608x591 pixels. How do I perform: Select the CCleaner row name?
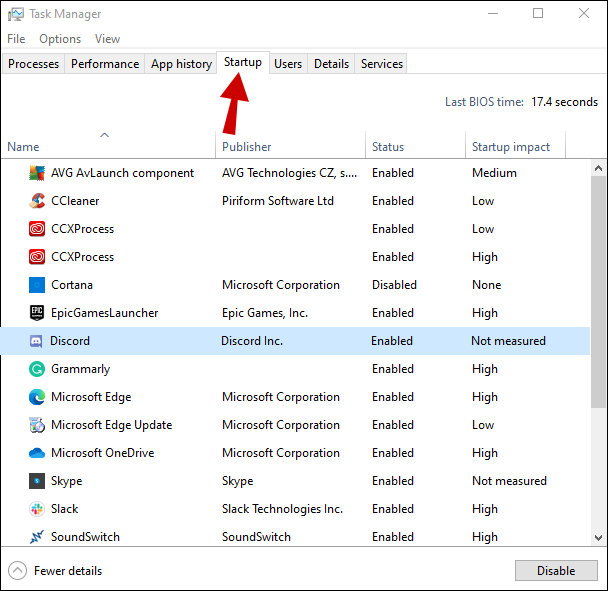(x=75, y=201)
